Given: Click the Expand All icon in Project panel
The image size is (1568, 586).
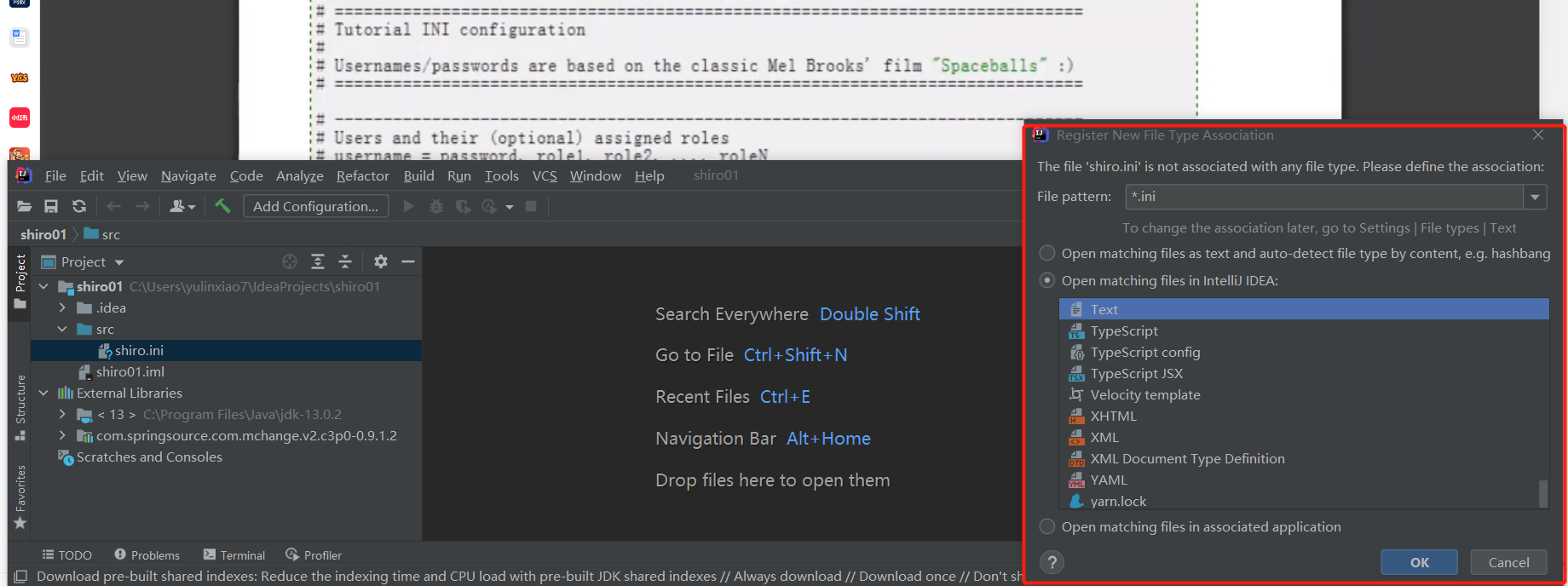Looking at the screenshot, I should [318, 261].
